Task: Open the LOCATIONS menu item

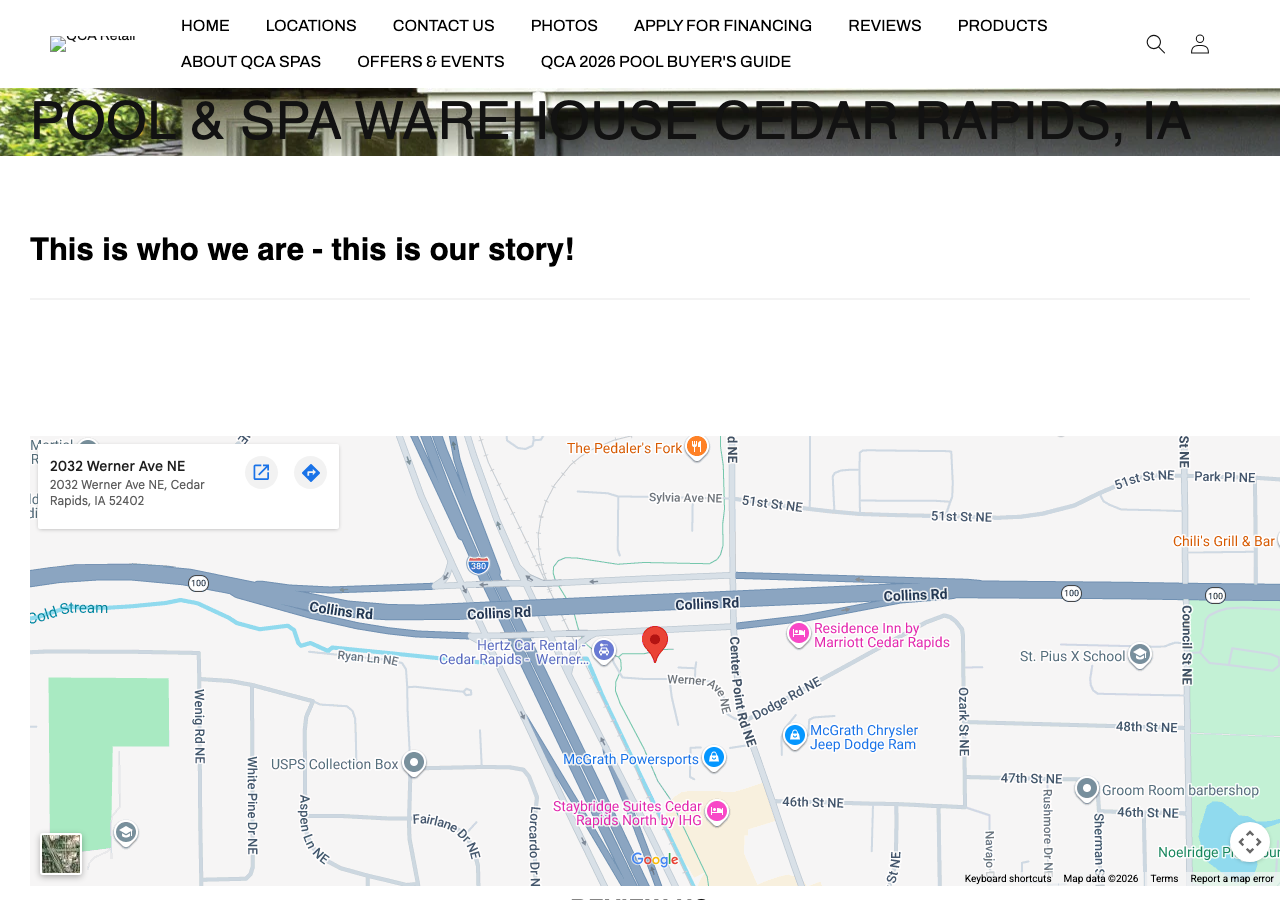Action: click(311, 26)
